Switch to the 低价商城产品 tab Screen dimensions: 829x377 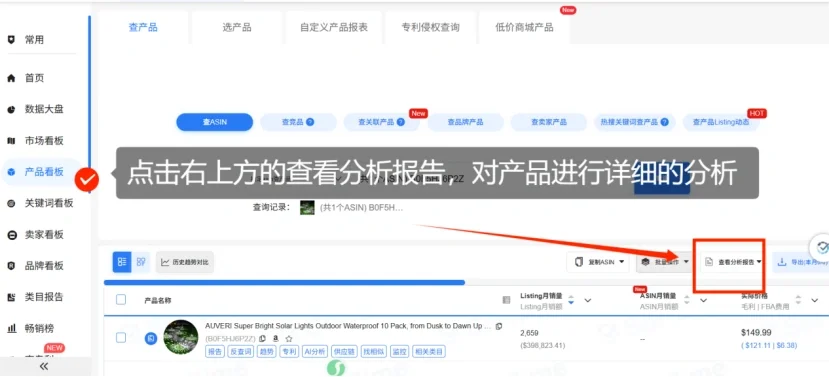[524, 27]
